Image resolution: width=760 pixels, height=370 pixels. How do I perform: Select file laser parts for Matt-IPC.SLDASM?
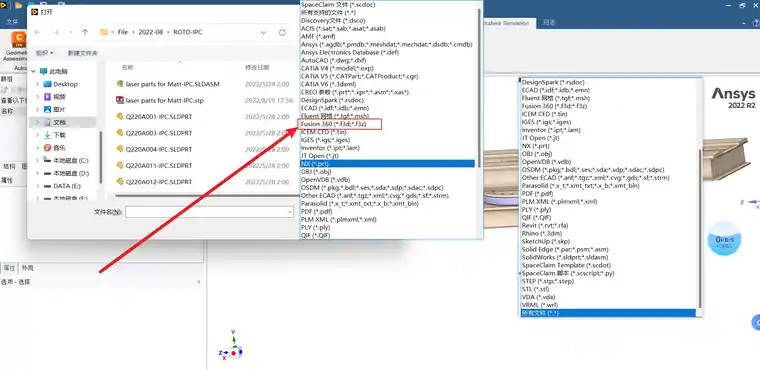click(173, 84)
